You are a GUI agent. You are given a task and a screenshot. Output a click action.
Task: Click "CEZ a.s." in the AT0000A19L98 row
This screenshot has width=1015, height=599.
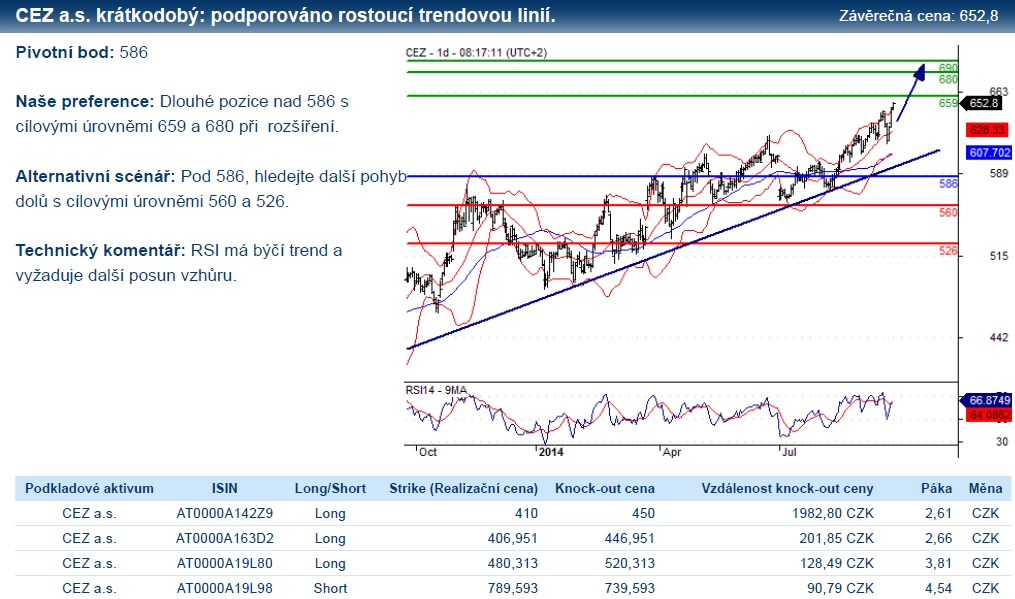(89, 589)
